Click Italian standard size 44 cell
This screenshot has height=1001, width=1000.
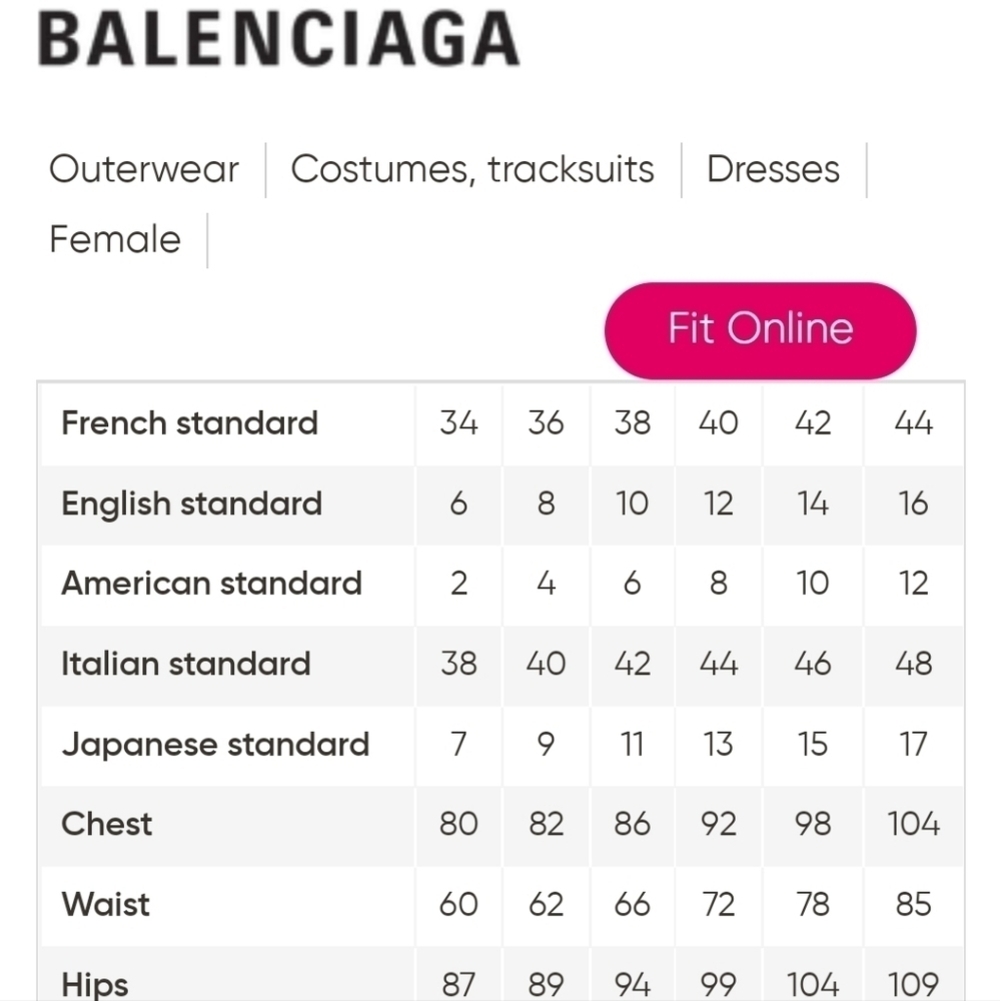click(718, 664)
